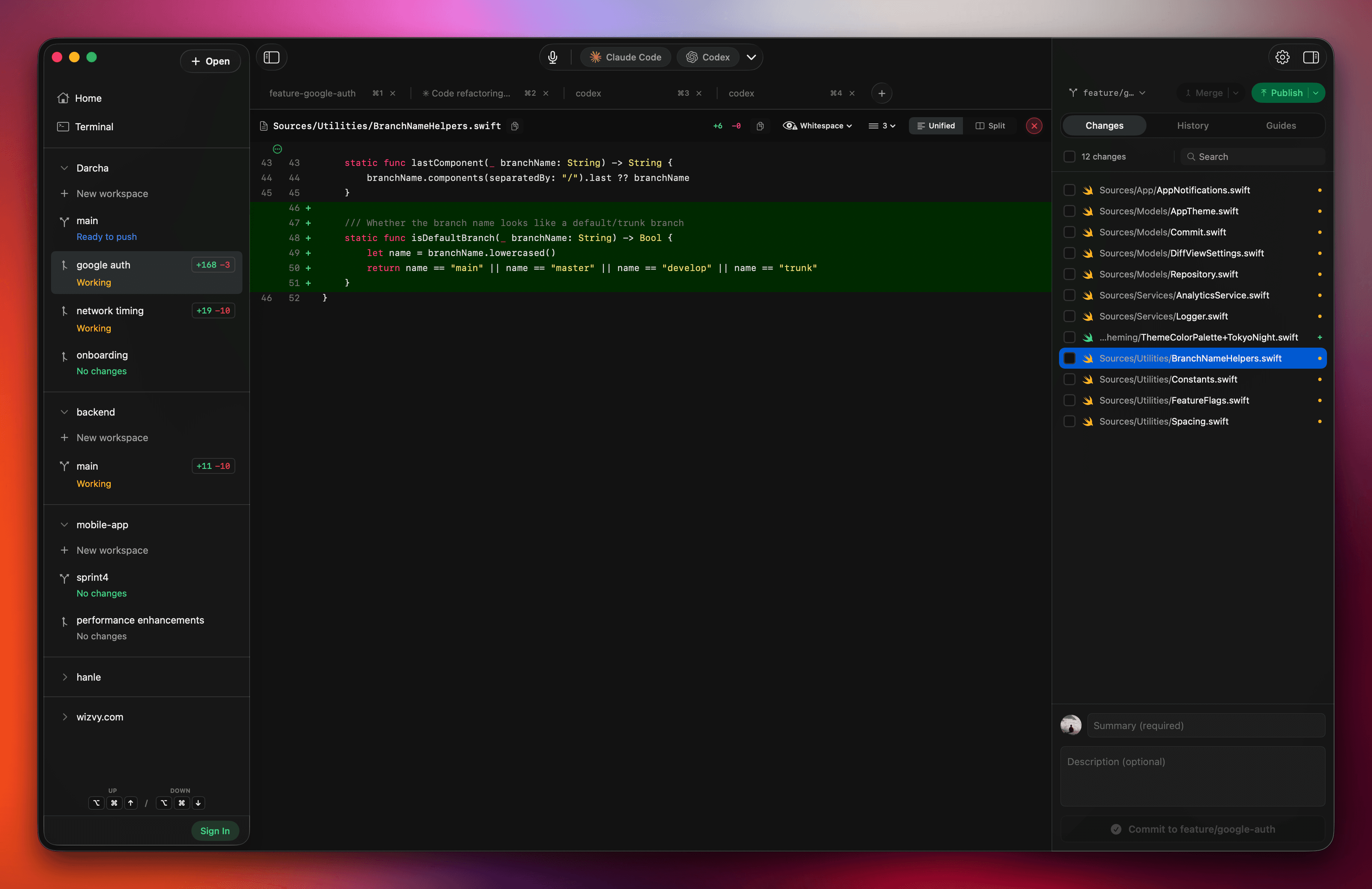Click the Sign In button
The image size is (1372, 889).
[x=214, y=830]
